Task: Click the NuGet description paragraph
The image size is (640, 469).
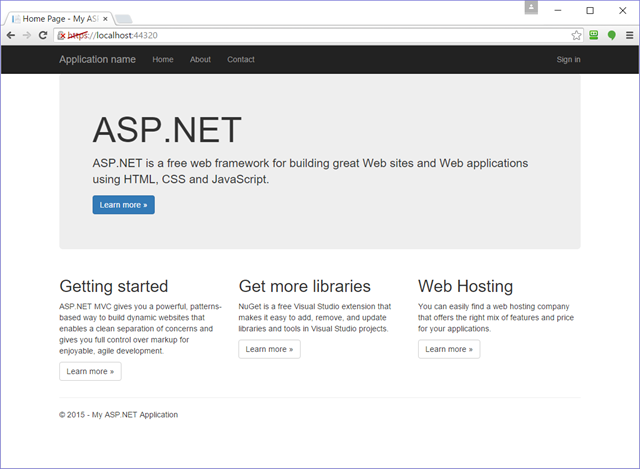Action: 315,318
